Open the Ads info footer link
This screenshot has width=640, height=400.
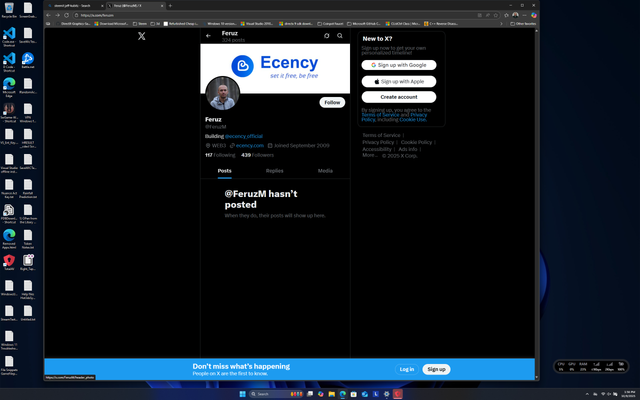[407, 149]
